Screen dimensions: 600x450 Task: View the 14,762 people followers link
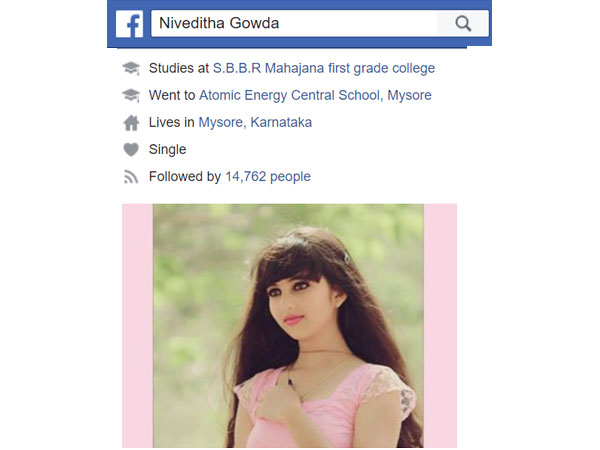tap(268, 176)
